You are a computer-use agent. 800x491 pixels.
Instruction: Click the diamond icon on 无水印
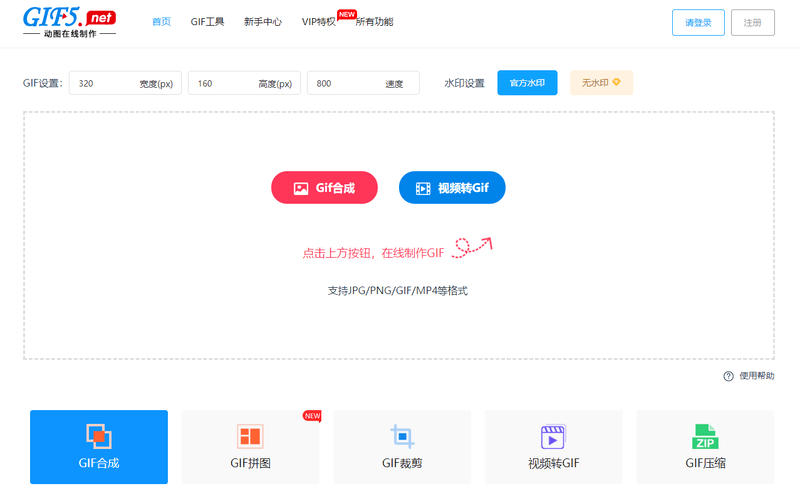click(616, 83)
